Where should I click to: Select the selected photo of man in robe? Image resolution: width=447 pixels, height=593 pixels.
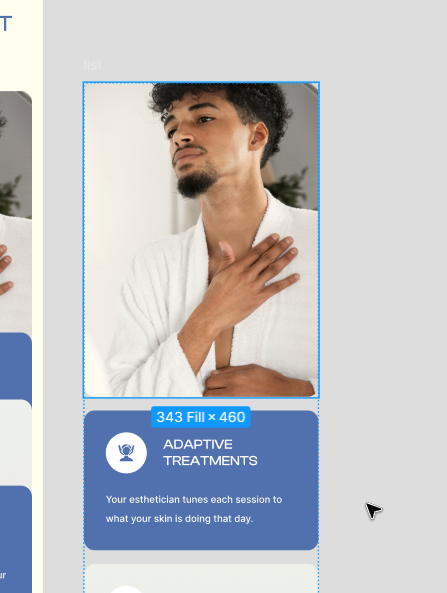tap(201, 240)
